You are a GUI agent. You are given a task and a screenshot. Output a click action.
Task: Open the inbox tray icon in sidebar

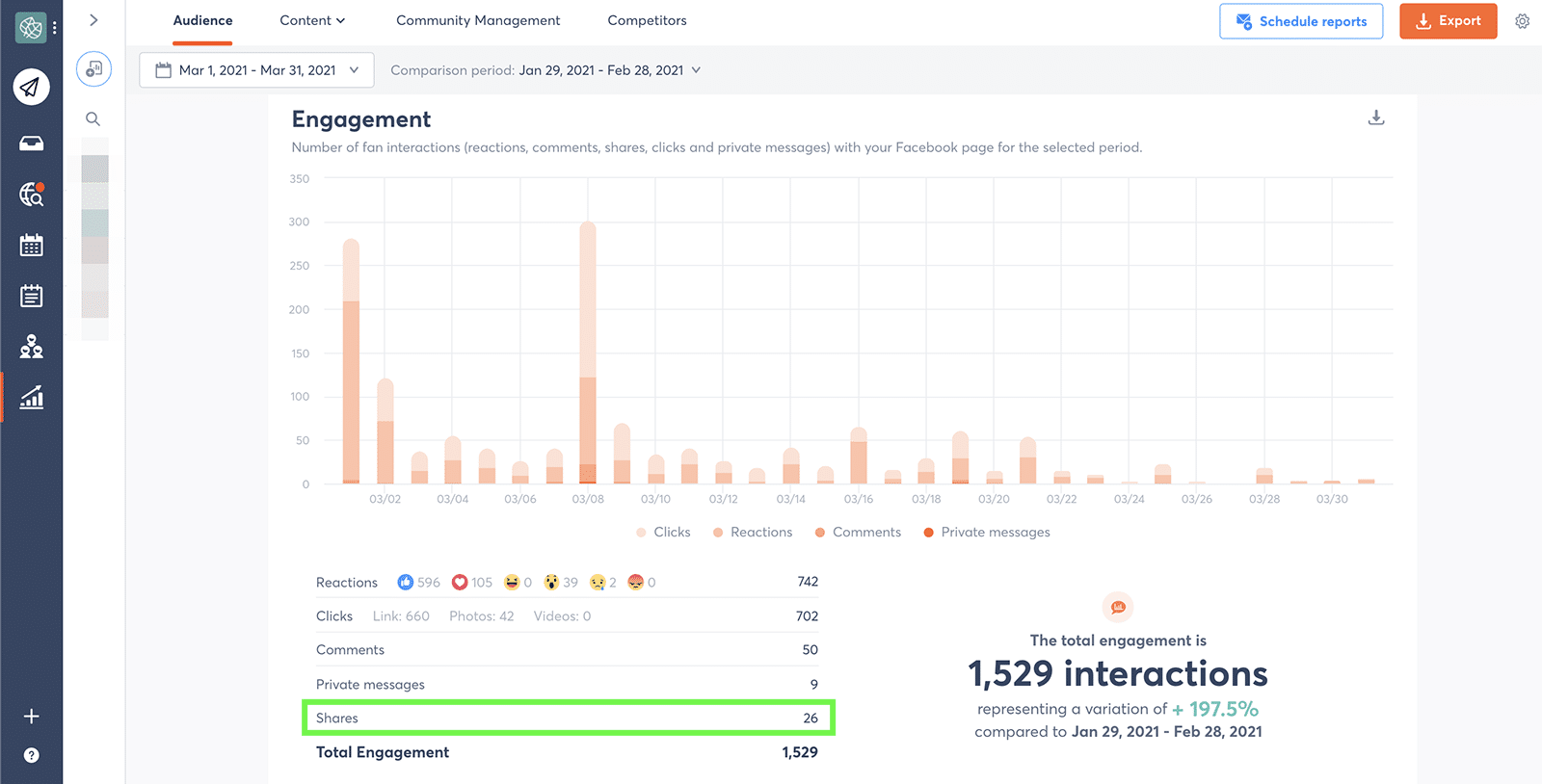(x=31, y=144)
